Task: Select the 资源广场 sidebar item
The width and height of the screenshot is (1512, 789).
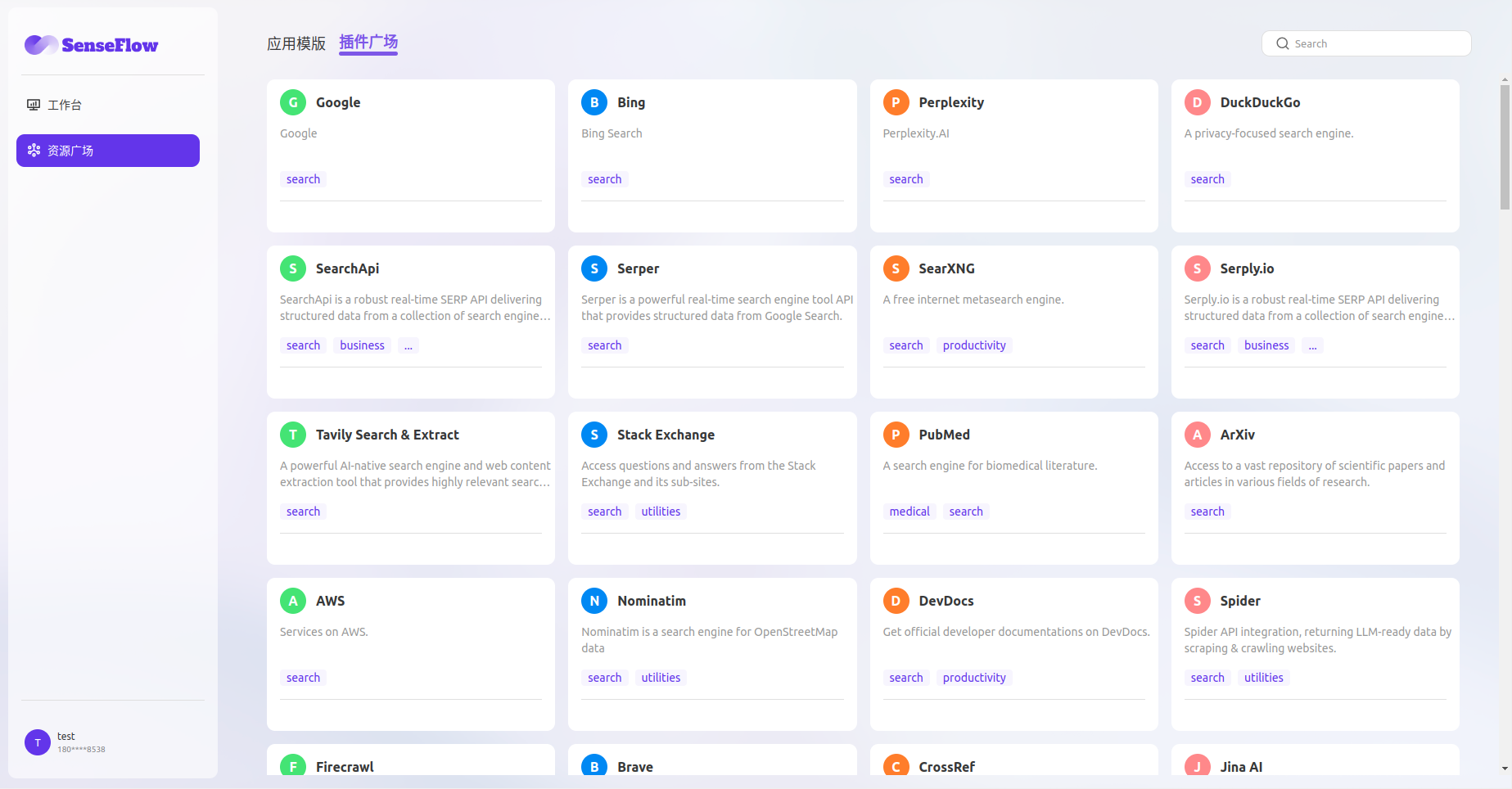Action: point(108,151)
